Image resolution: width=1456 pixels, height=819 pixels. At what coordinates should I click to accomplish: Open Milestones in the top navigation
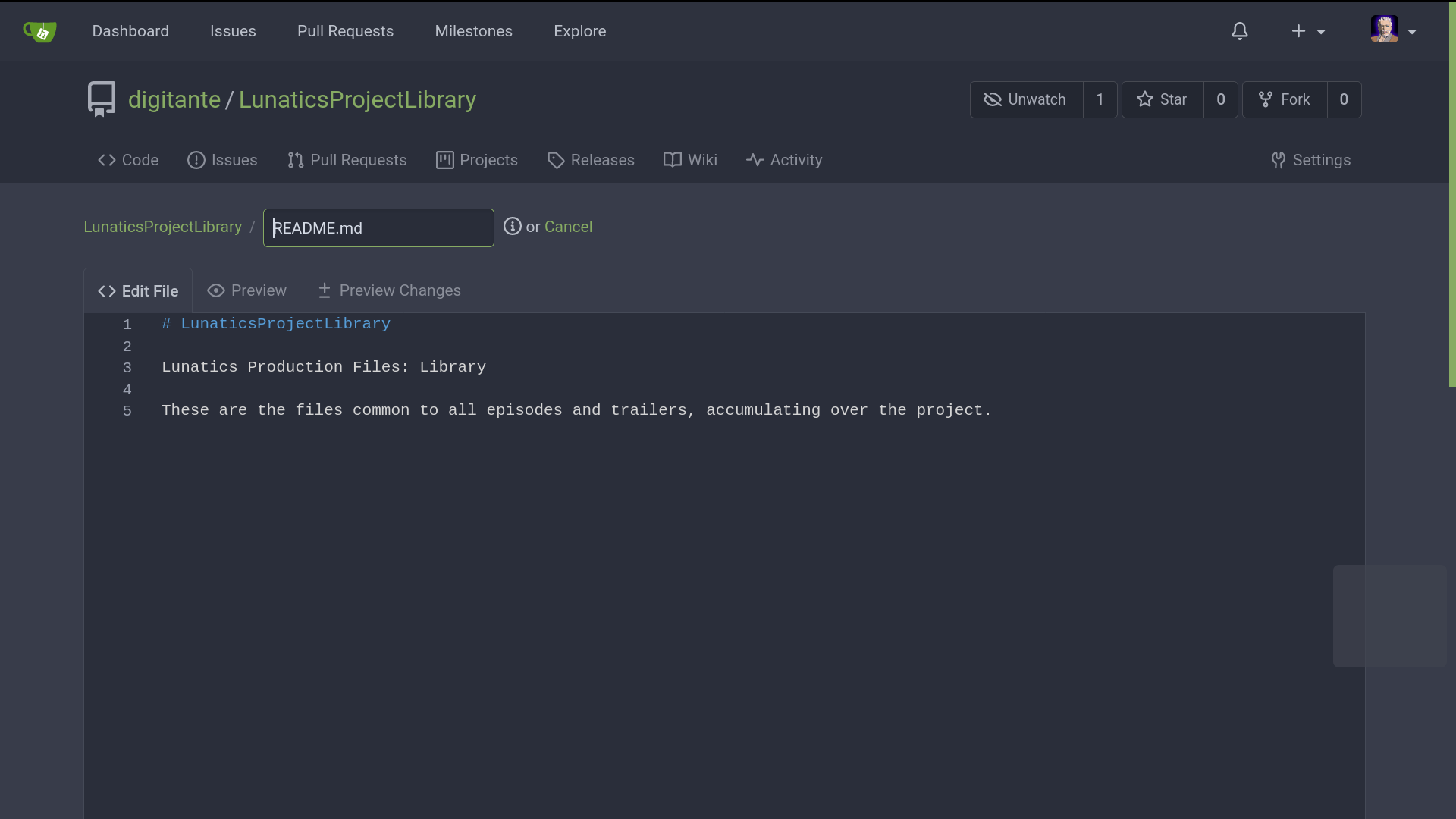click(x=473, y=31)
